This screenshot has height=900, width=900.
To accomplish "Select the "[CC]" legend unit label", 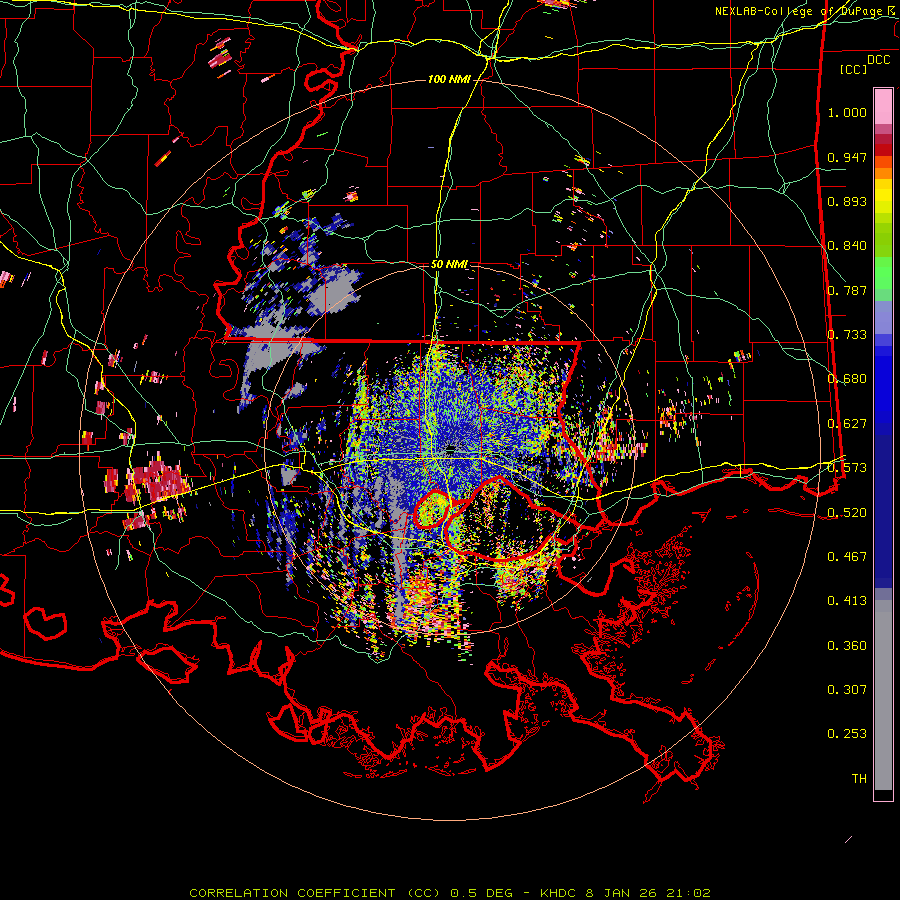I will 854,69.
